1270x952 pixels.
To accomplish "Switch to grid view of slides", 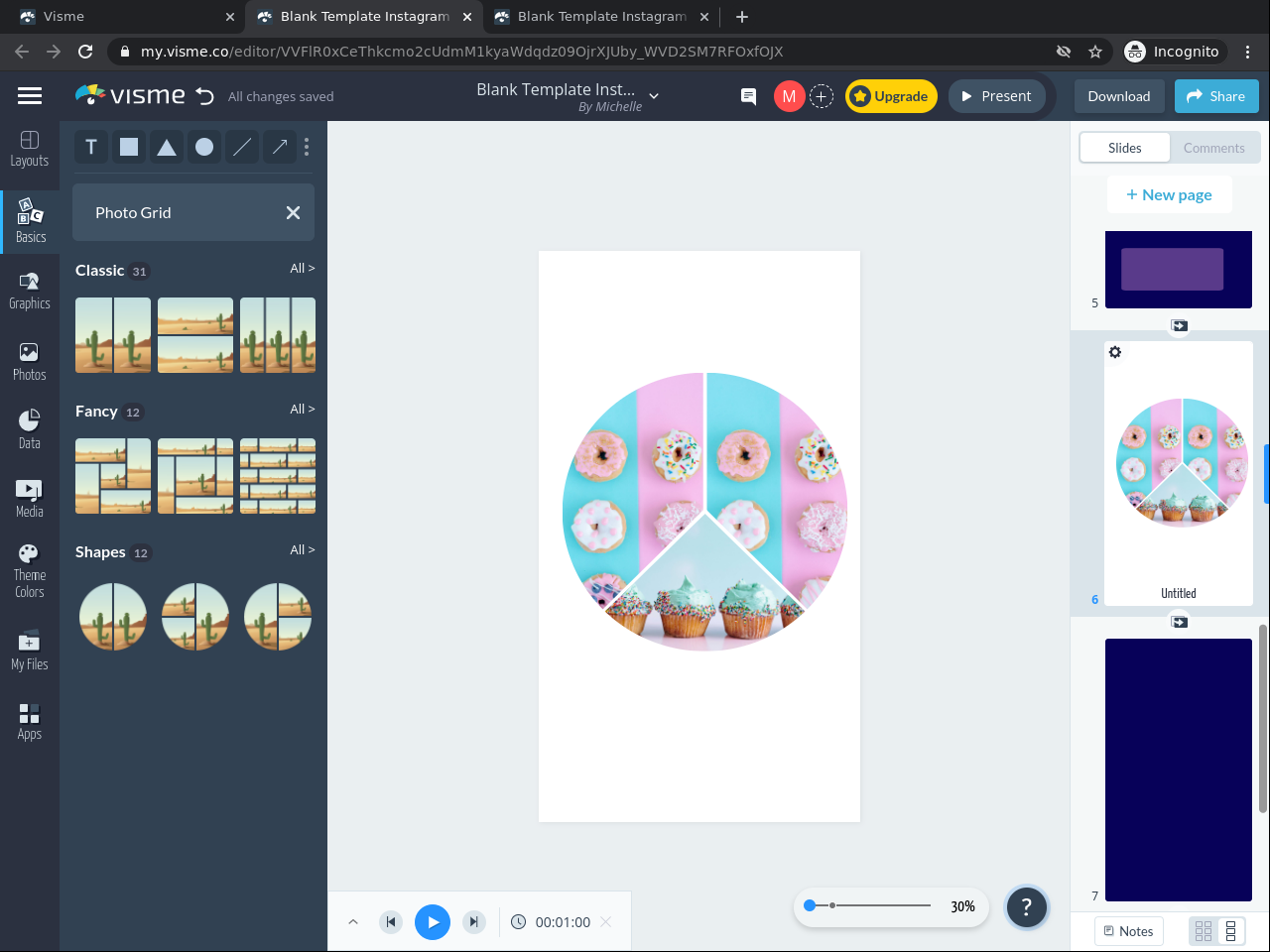I will coord(1204,931).
